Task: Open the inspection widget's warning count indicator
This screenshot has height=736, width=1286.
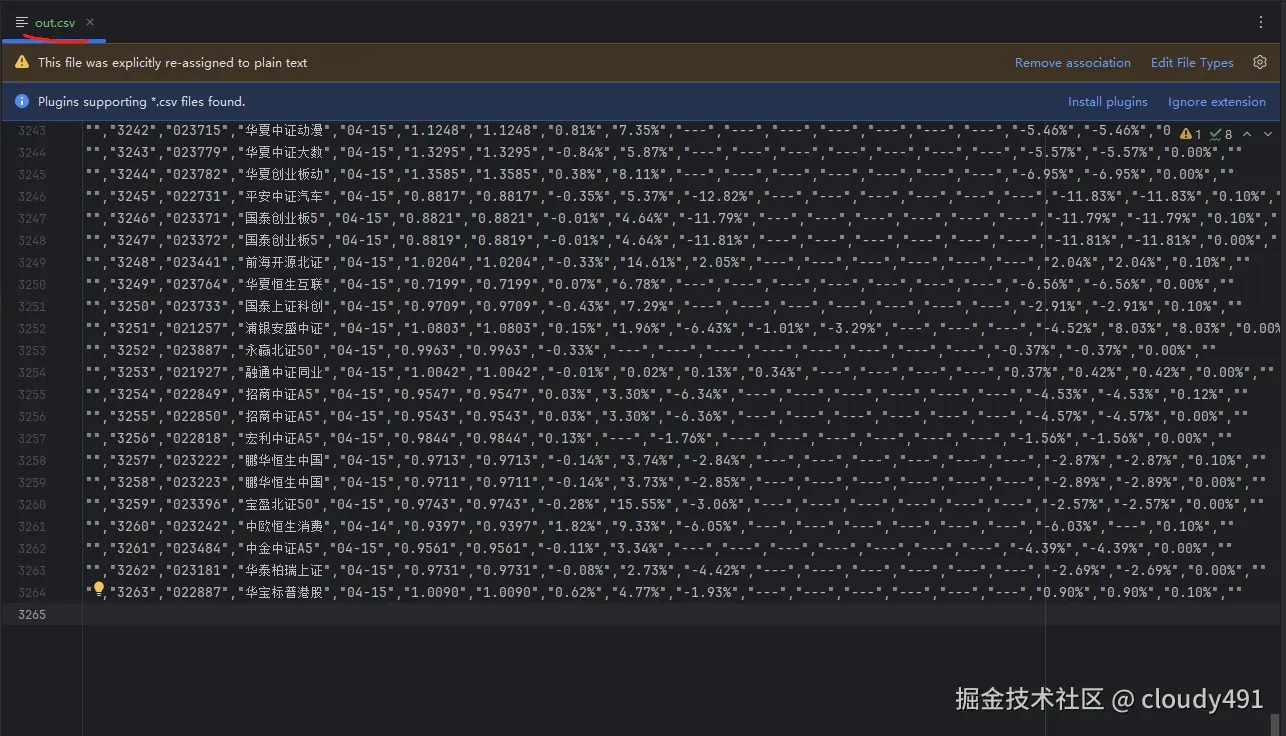Action: (x=1191, y=134)
